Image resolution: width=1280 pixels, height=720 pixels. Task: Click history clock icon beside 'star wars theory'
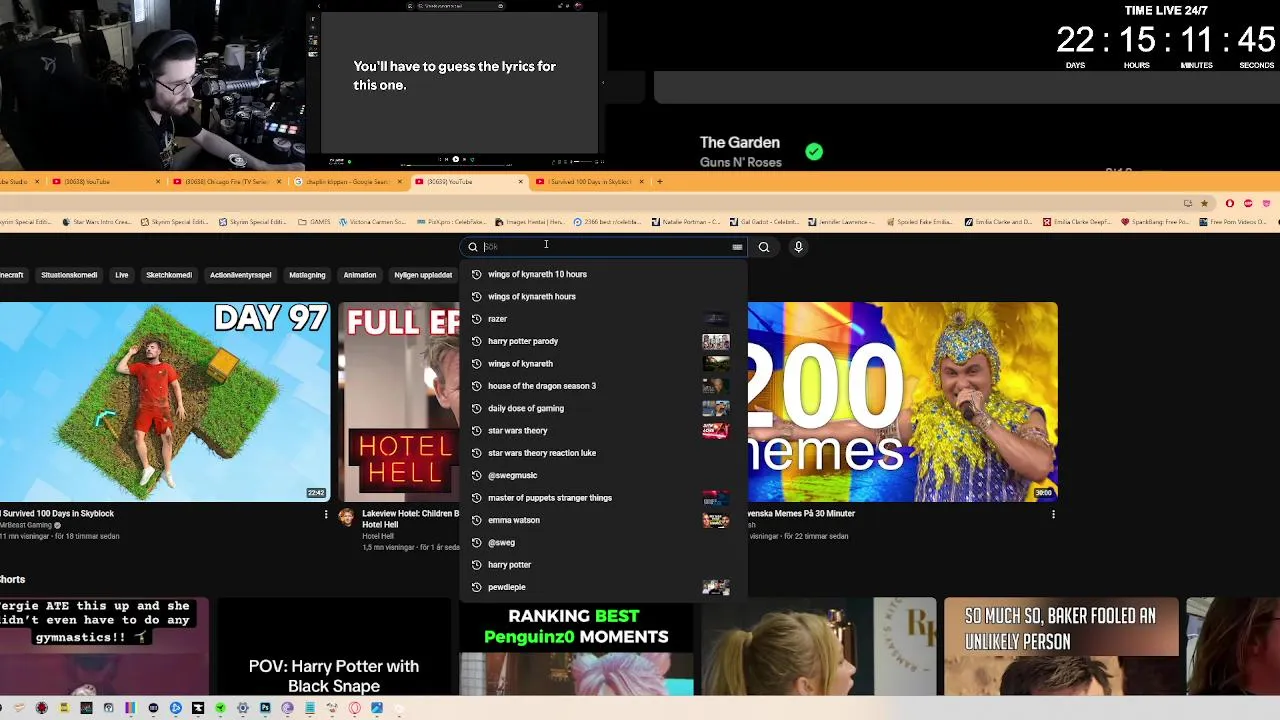click(x=476, y=431)
